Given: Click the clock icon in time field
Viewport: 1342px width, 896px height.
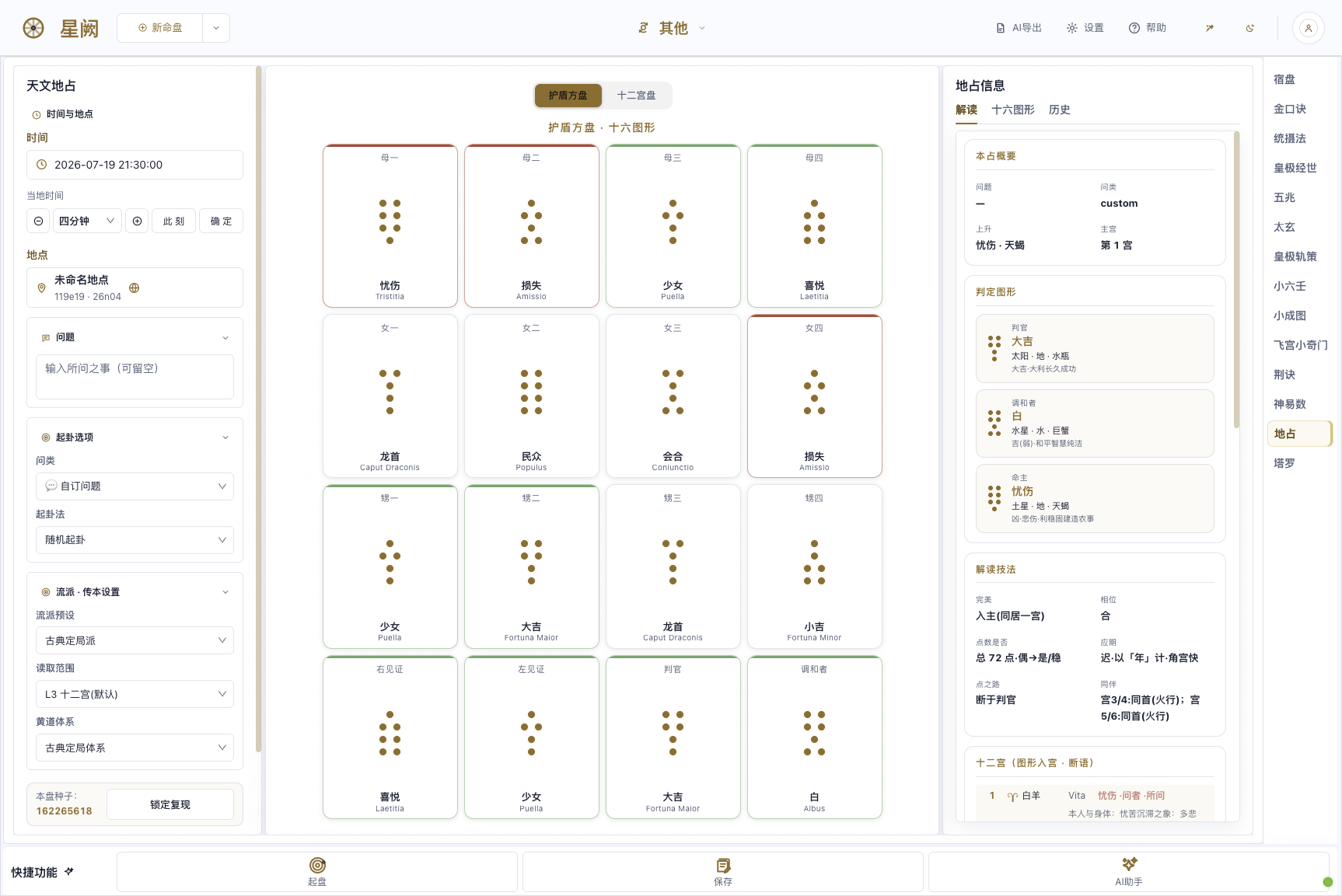Looking at the screenshot, I should (x=42, y=165).
